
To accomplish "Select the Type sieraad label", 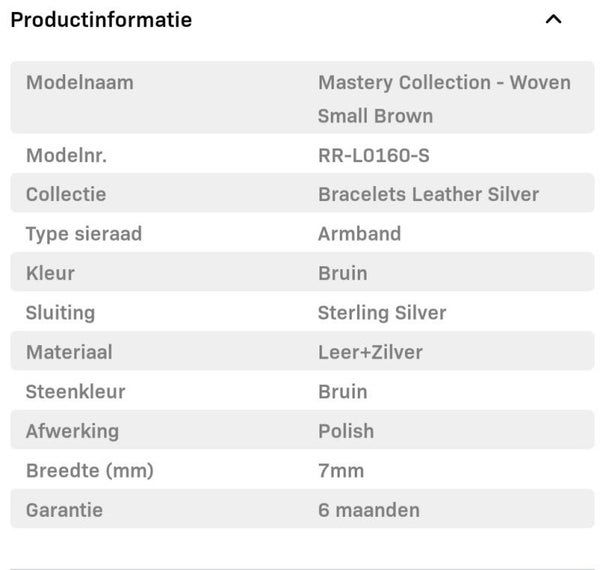I will click(x=84, y=234).
